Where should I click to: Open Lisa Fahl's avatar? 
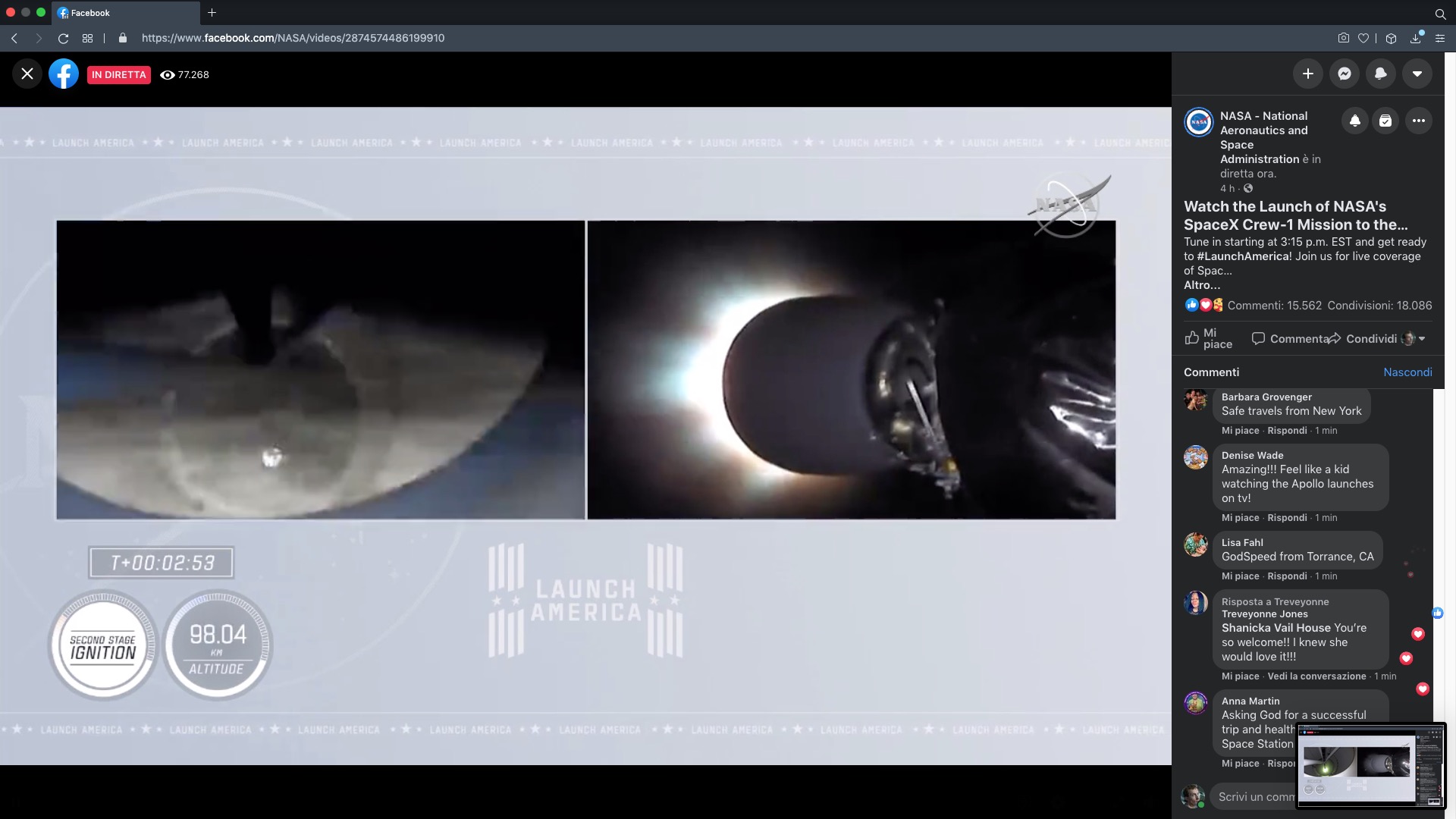(1196, 544)
